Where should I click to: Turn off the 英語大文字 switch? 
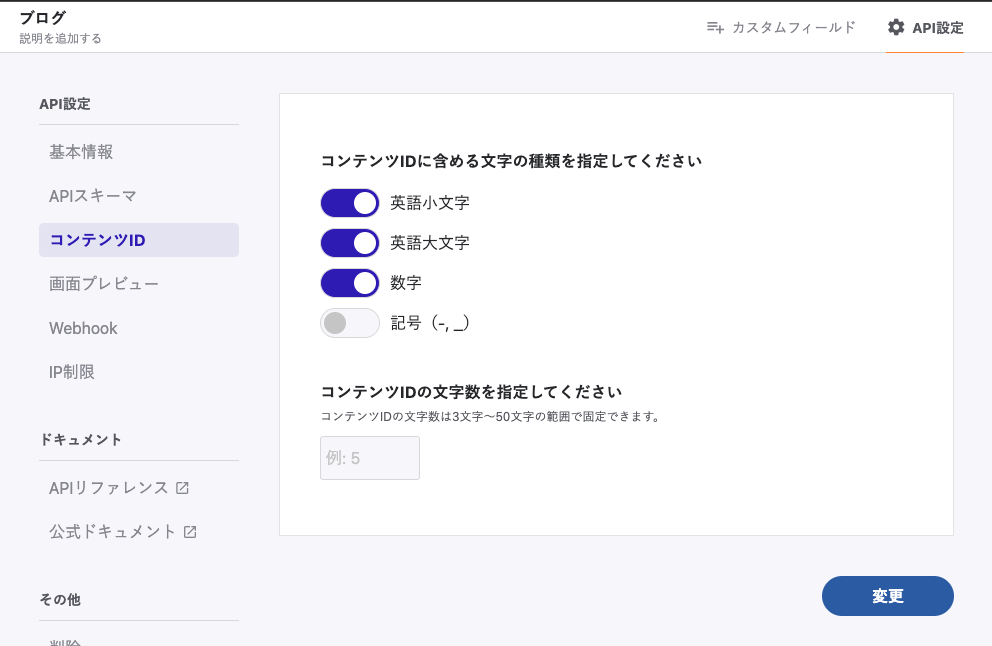[350, 243]
